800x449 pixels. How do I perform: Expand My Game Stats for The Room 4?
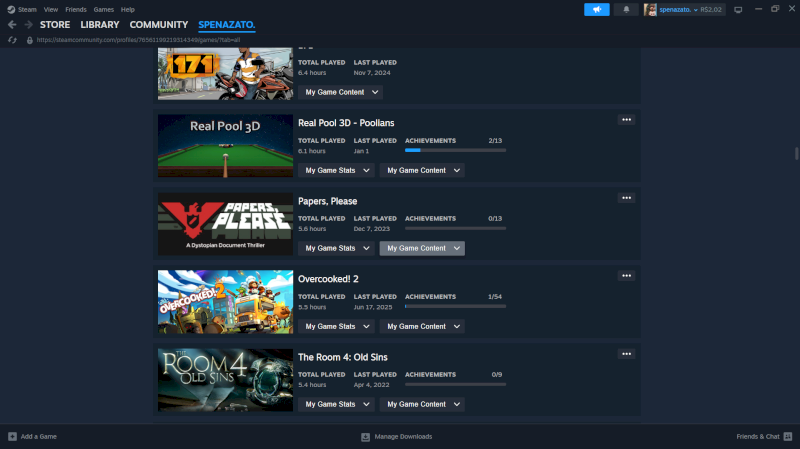point(336,404)
